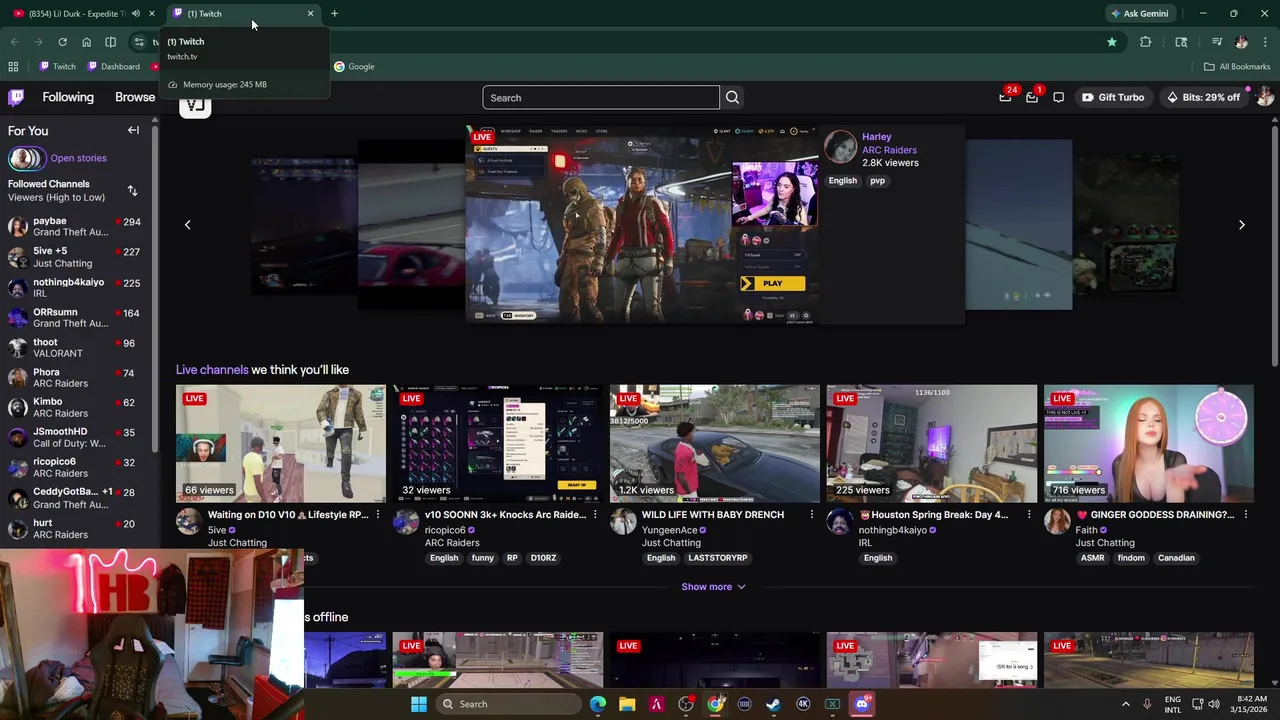This screenshot has height=720, width=1280.
Task: Open the ARC Raiders category link under Harley
Action: pos(889,150)
